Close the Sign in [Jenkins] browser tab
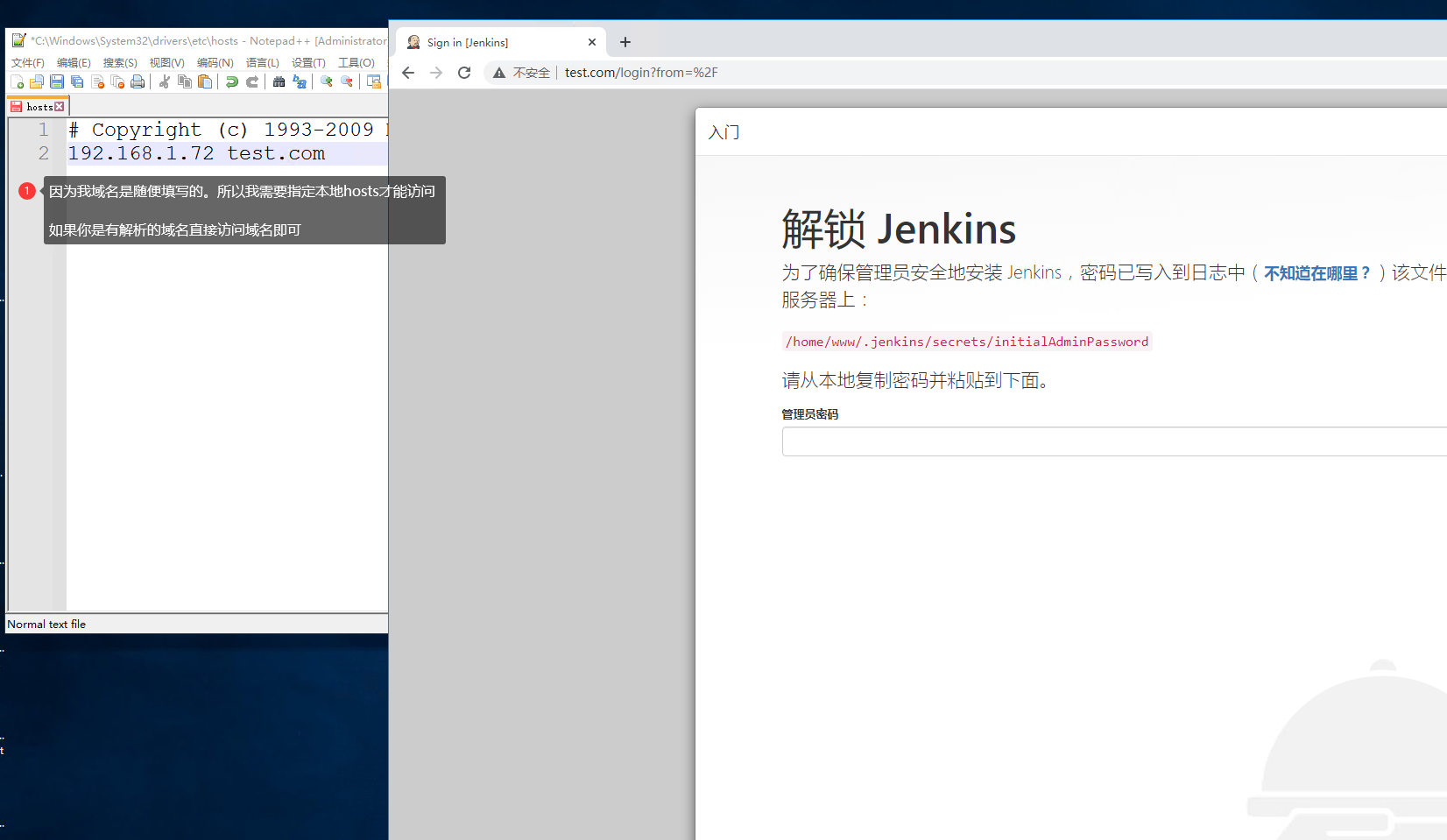Viewport: 1447px width, 840px height. [592, 42]
